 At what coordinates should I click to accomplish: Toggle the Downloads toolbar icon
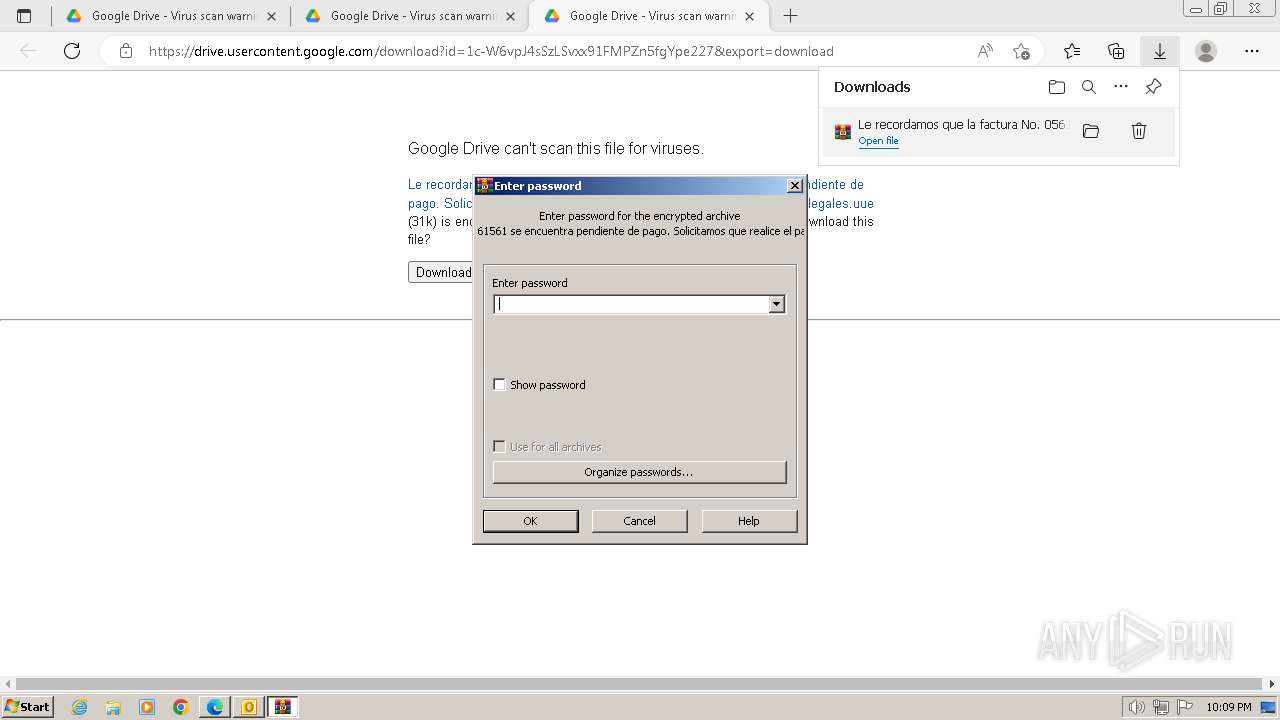pyautogui.click(x=1160, y=51)
